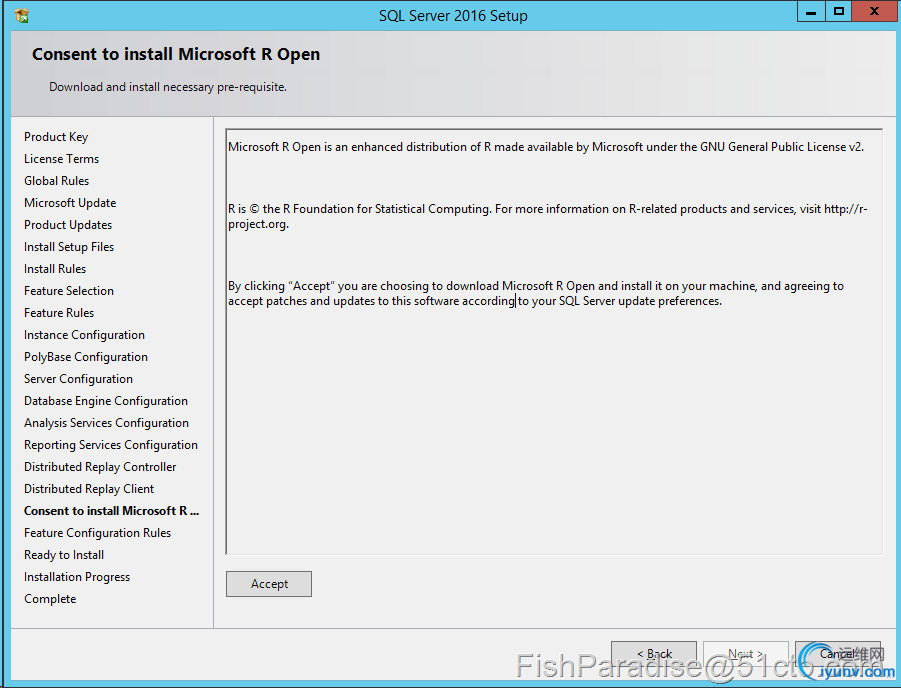Select Product Updates step
The height and width of the screenshot is (688, 901).
tap(68, 225)
